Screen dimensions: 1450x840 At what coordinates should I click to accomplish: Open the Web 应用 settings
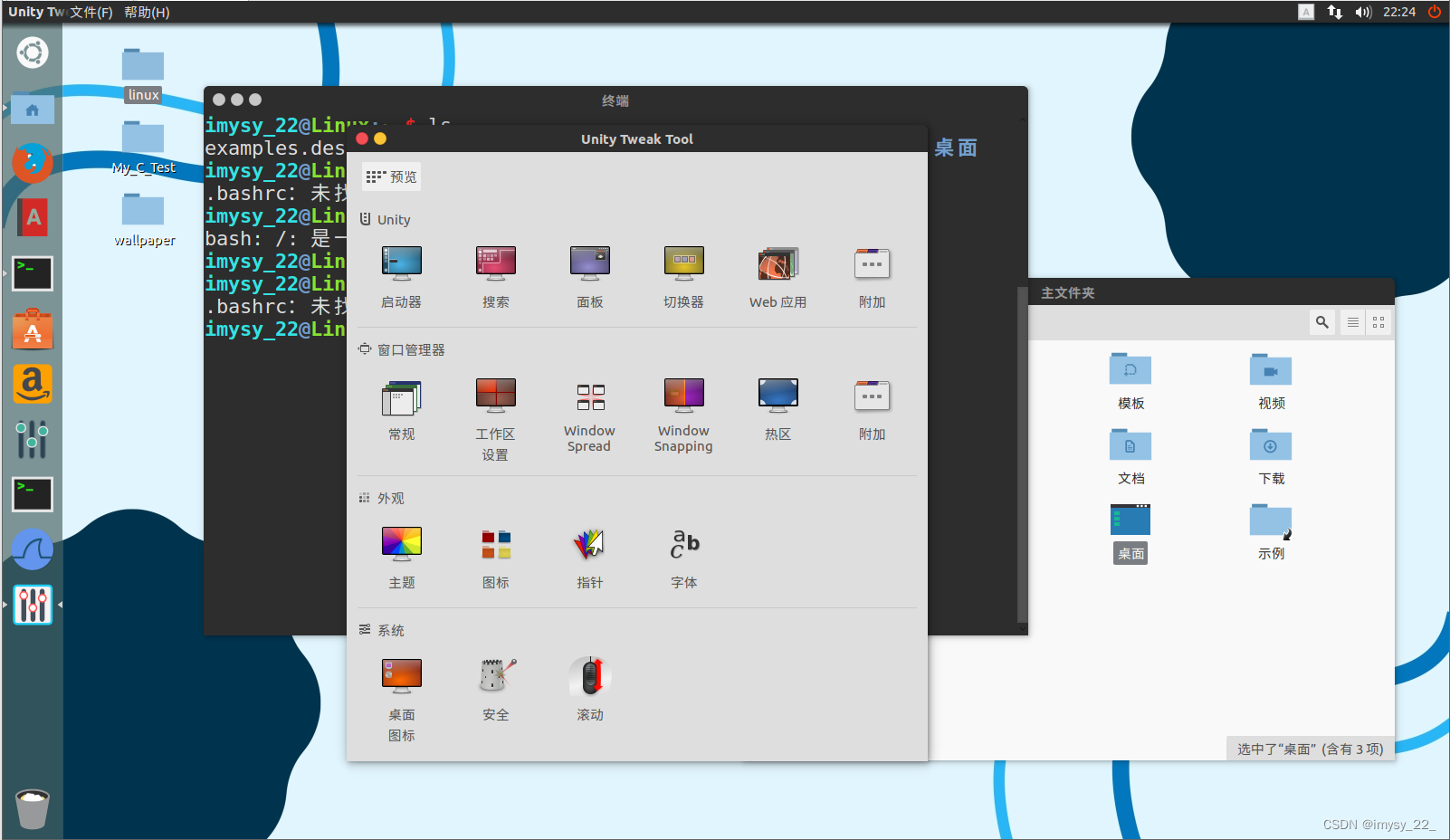(777, 278)
